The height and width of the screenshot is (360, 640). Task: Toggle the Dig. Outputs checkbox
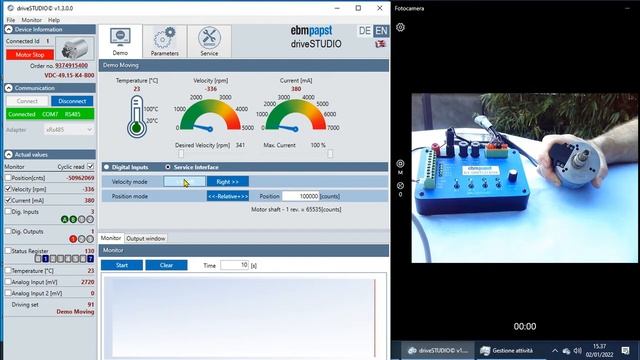[x=8, y=231]
